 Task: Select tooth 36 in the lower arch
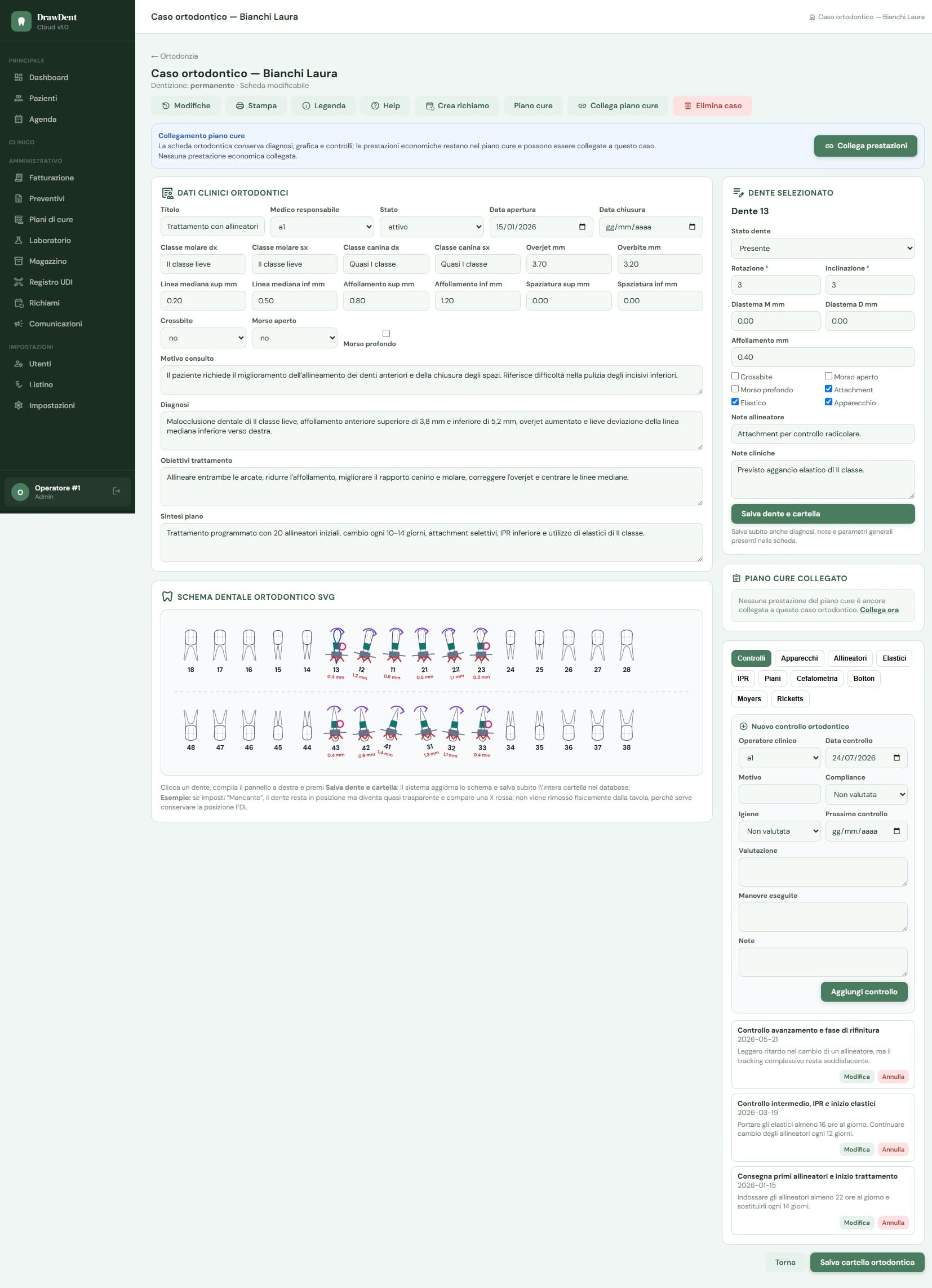coord(568,730)
